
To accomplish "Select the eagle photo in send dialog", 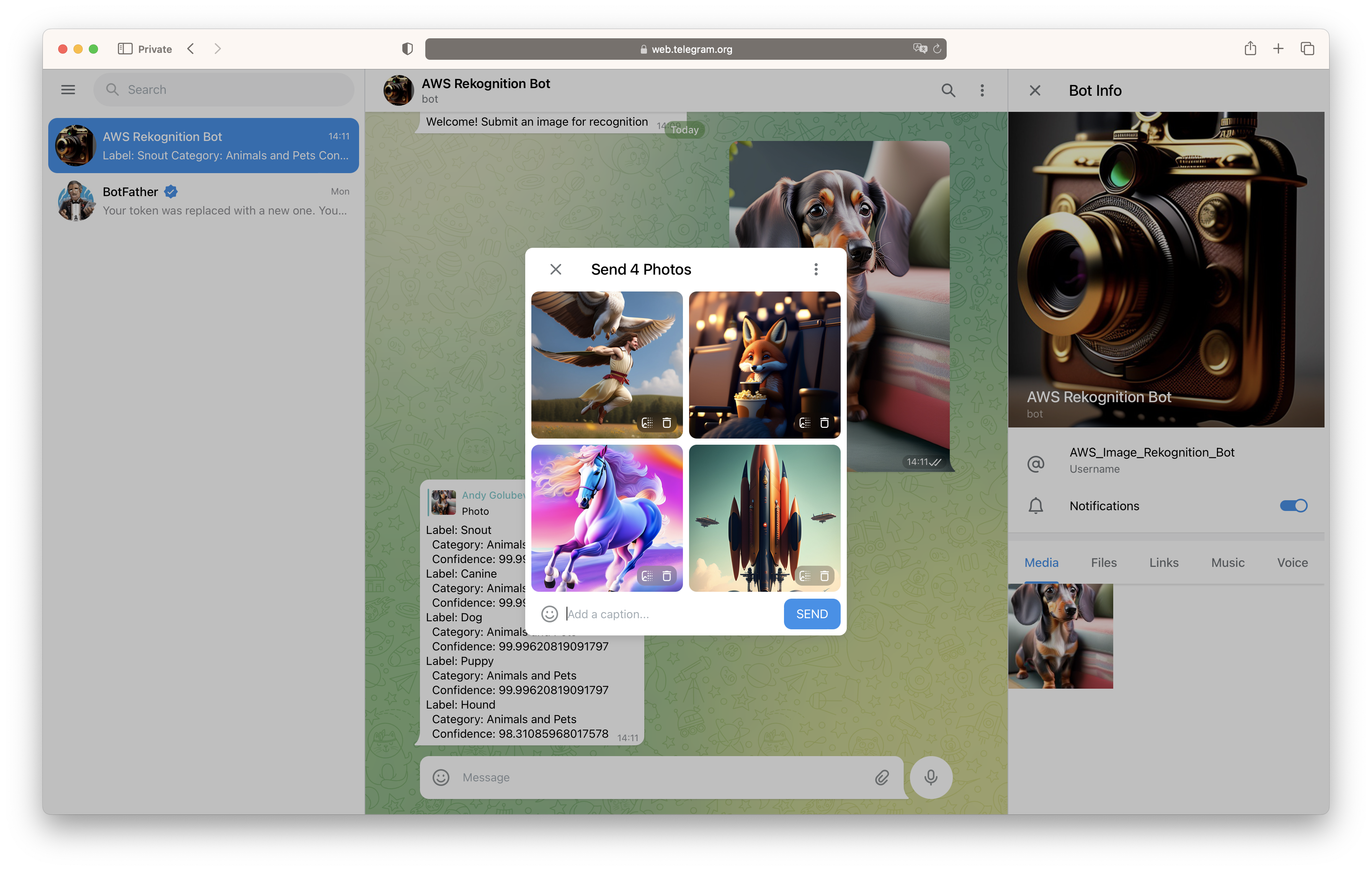I will [607, 365].
